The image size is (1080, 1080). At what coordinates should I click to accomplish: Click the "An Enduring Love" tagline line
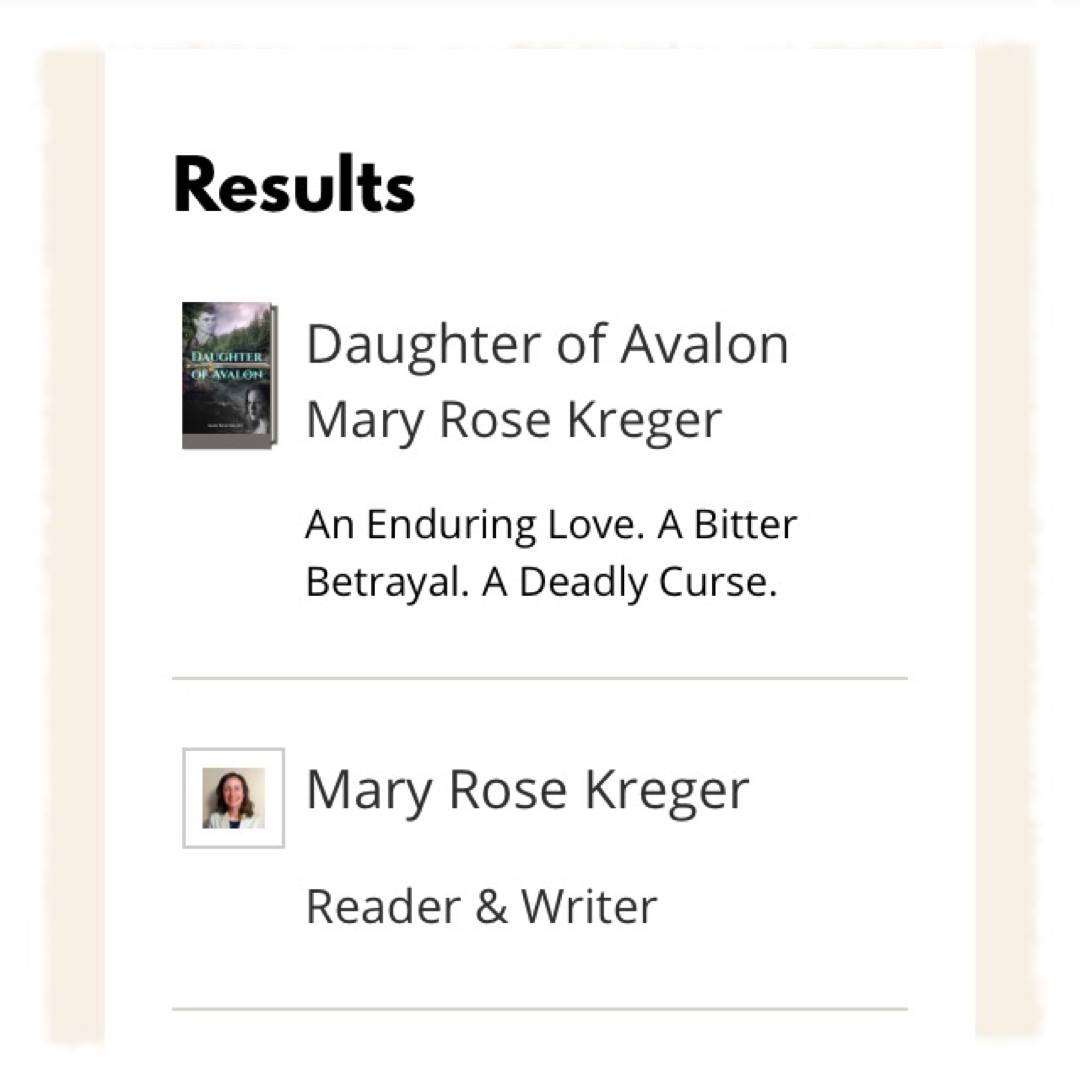[550, 525]
